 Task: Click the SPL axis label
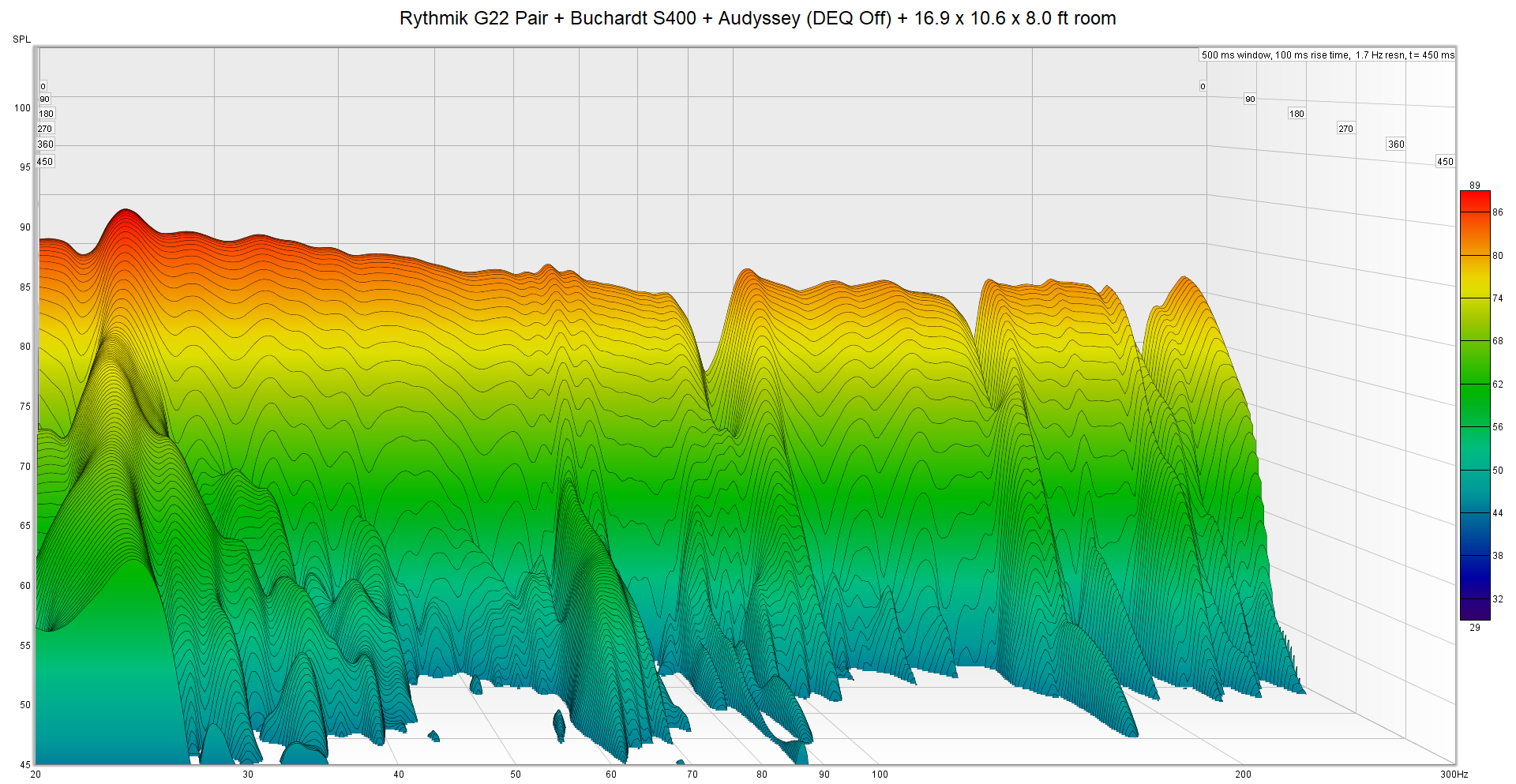pos(21,39)
